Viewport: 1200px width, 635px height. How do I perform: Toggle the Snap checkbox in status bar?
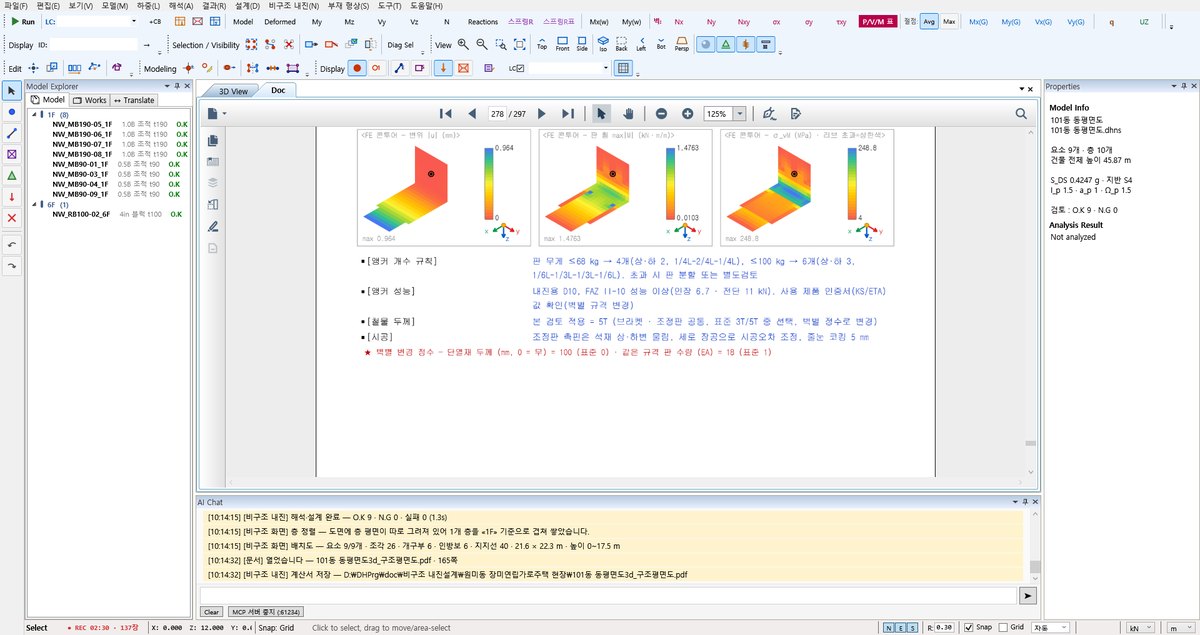[969, 627]
